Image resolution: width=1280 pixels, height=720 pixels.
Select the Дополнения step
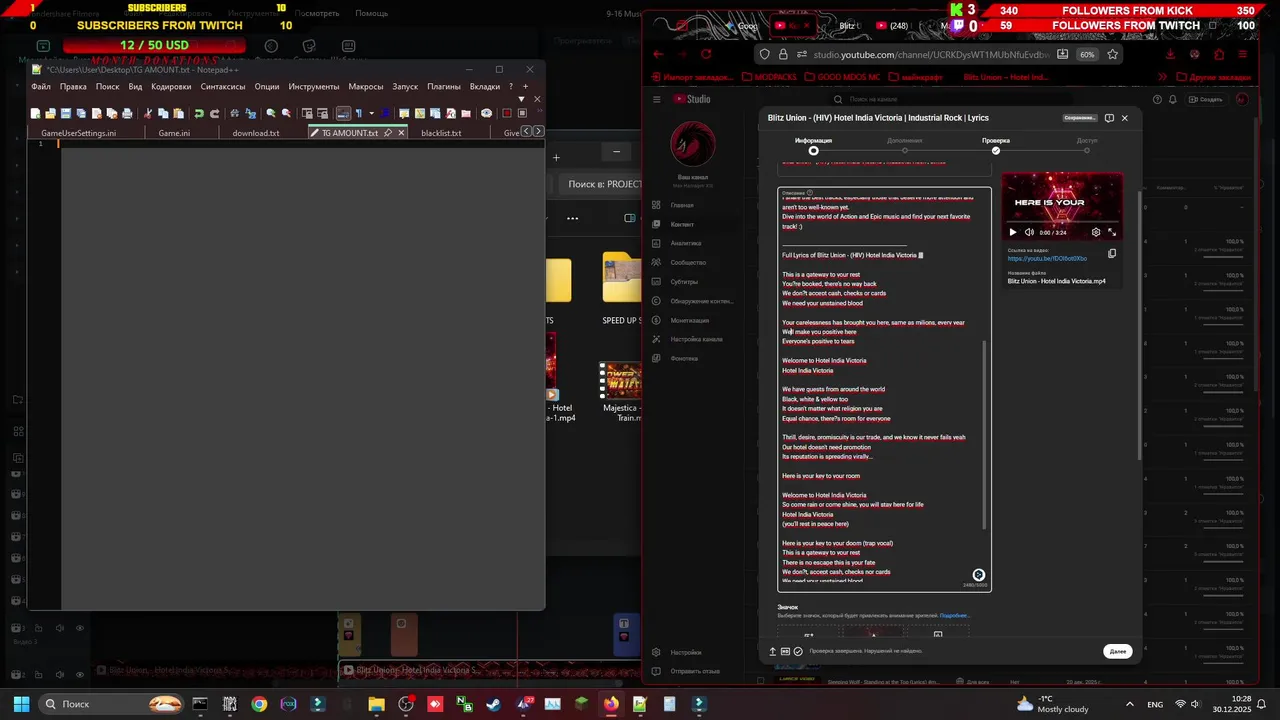point(905,145)
